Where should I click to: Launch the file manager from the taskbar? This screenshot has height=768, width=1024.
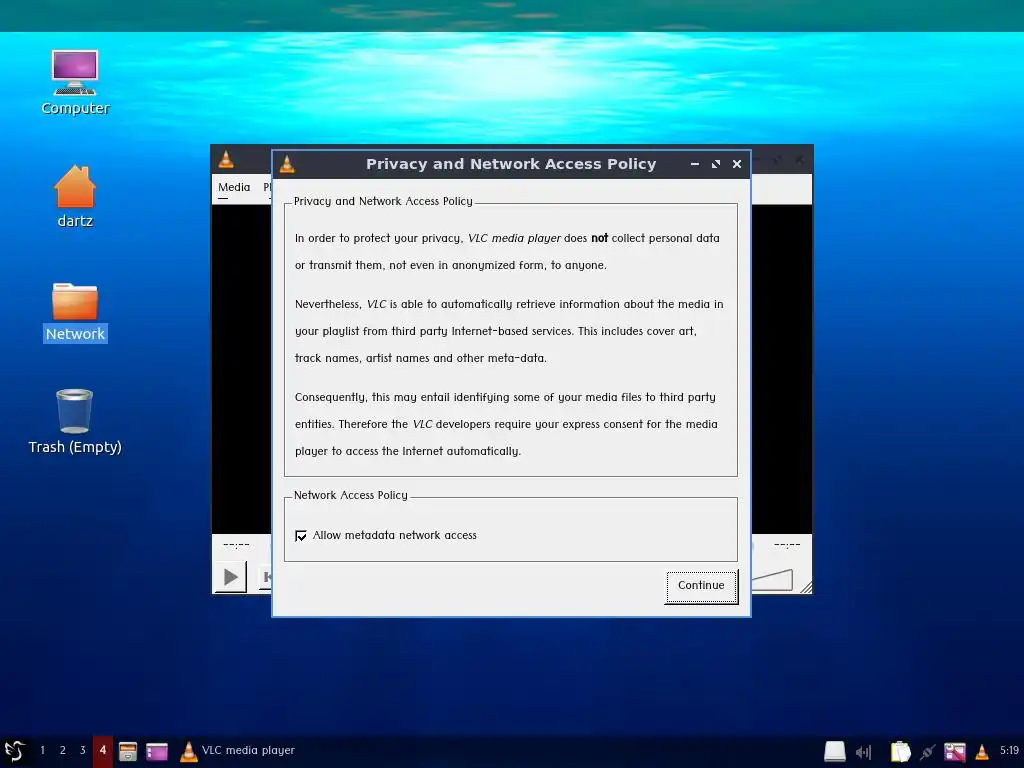coord(128,751)
